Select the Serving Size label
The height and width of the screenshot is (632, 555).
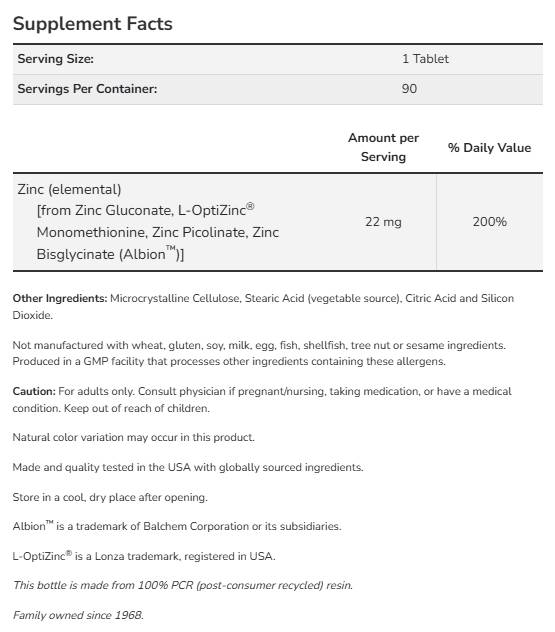click(x=56, y=59)
